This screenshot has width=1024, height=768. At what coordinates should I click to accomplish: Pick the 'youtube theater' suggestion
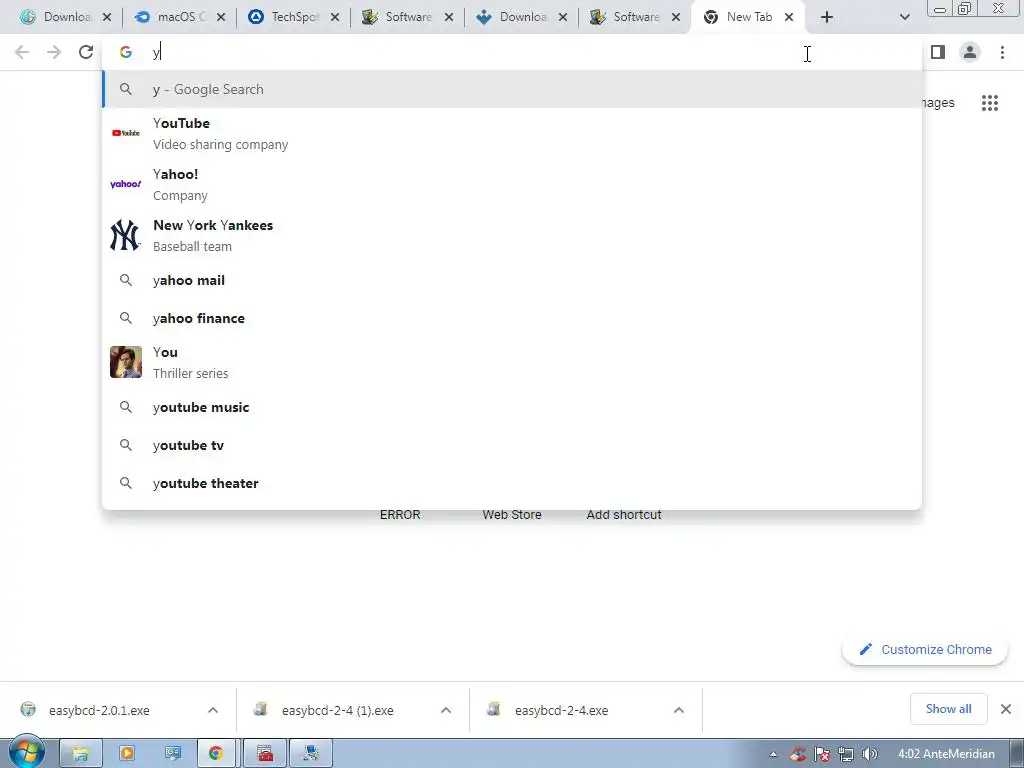coord(512,483)
